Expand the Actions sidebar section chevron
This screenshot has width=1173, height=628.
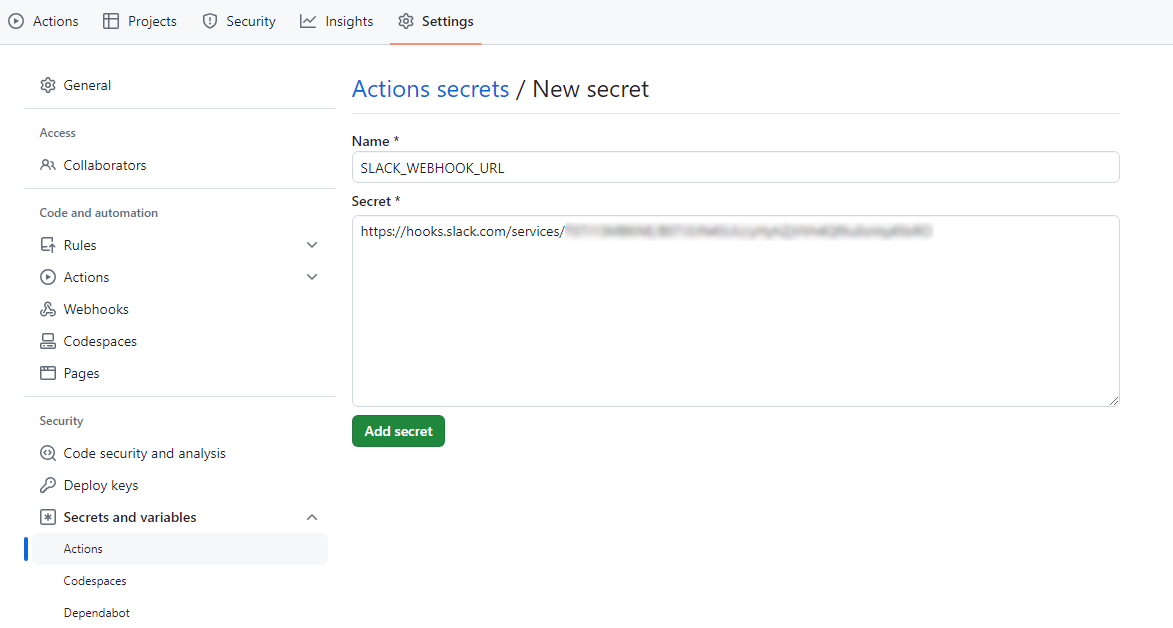[x=312, y=277]
